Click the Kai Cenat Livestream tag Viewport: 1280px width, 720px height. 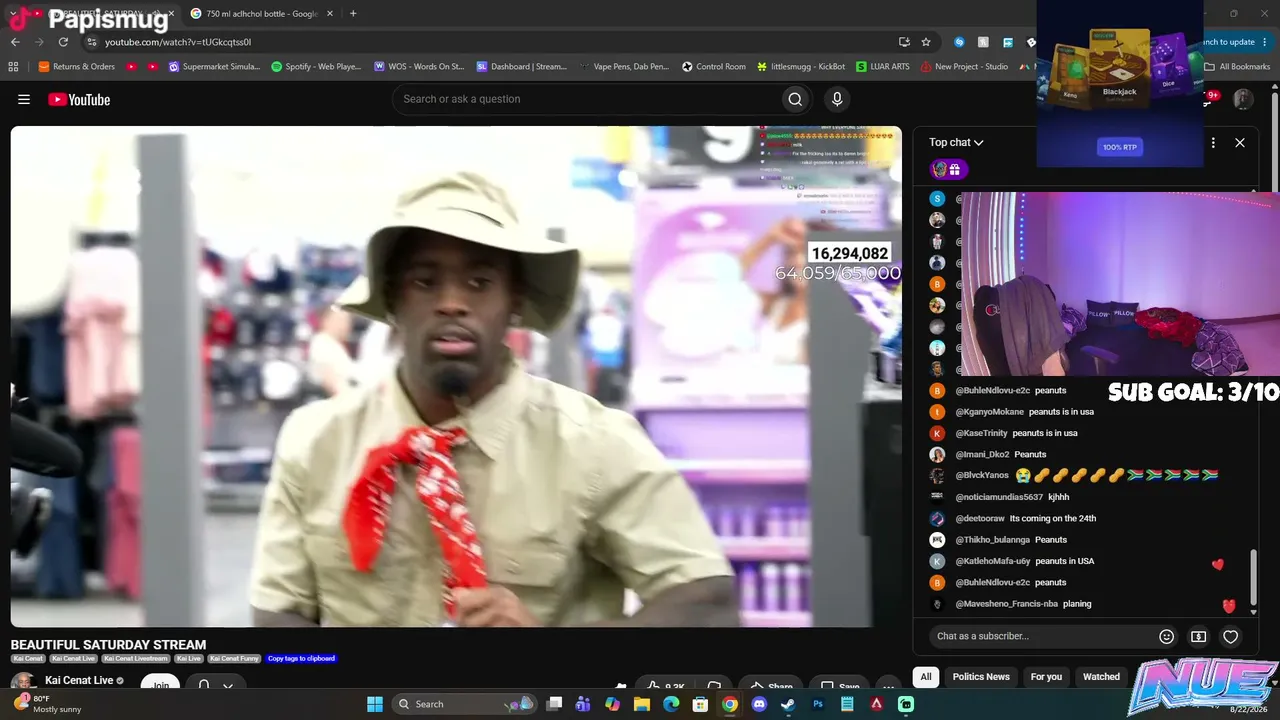pyautogui.click(x=136, y=659)
